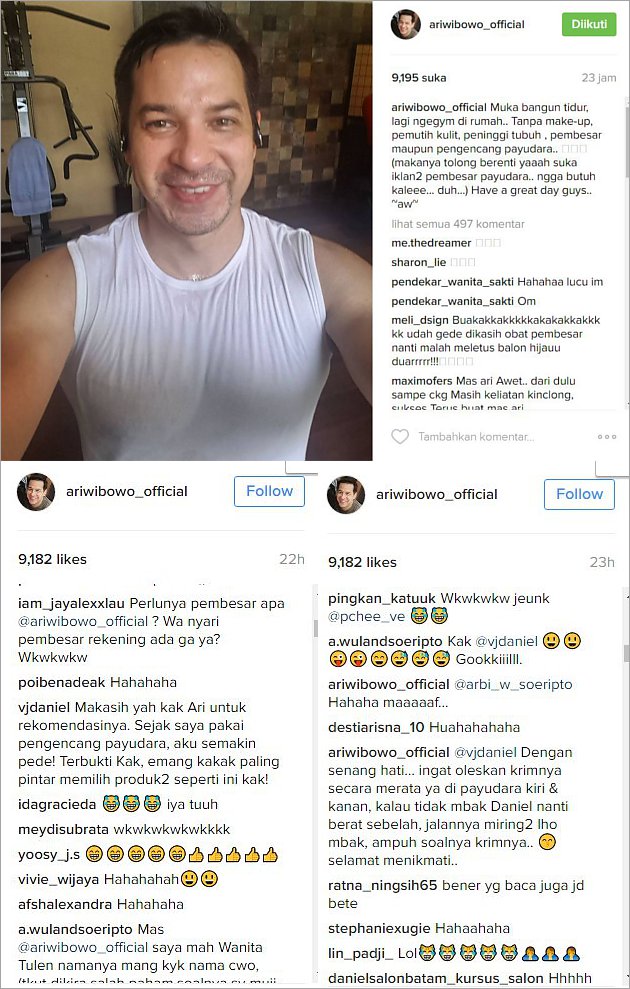Add a comment in 'Tambahkan komentar' field
630x989 pixels.
[476, 436]
